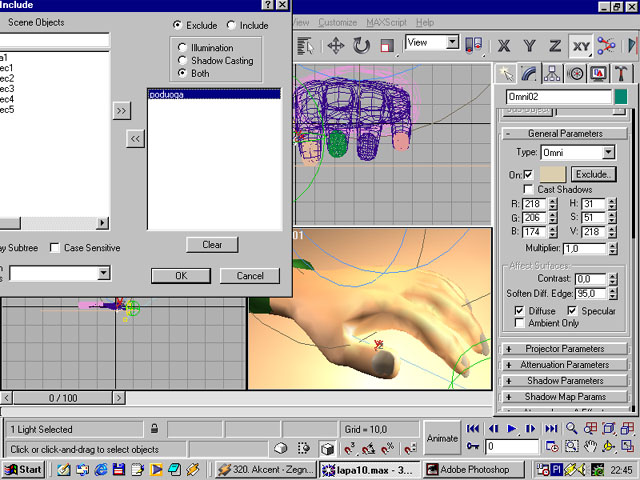
Task: Restrict transform to the X axis
Action: coord(504,45)
